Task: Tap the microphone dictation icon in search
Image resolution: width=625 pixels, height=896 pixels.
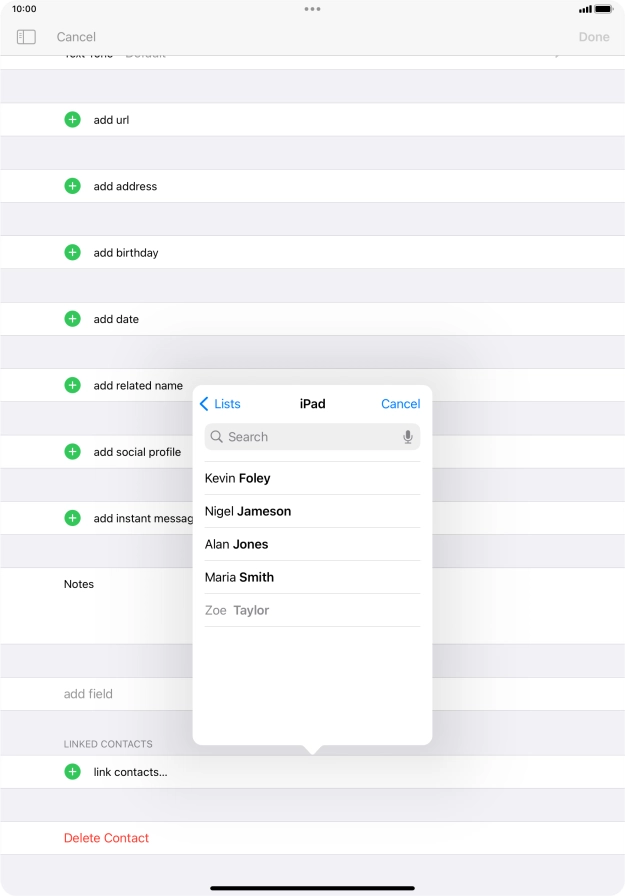Action: 408,437
